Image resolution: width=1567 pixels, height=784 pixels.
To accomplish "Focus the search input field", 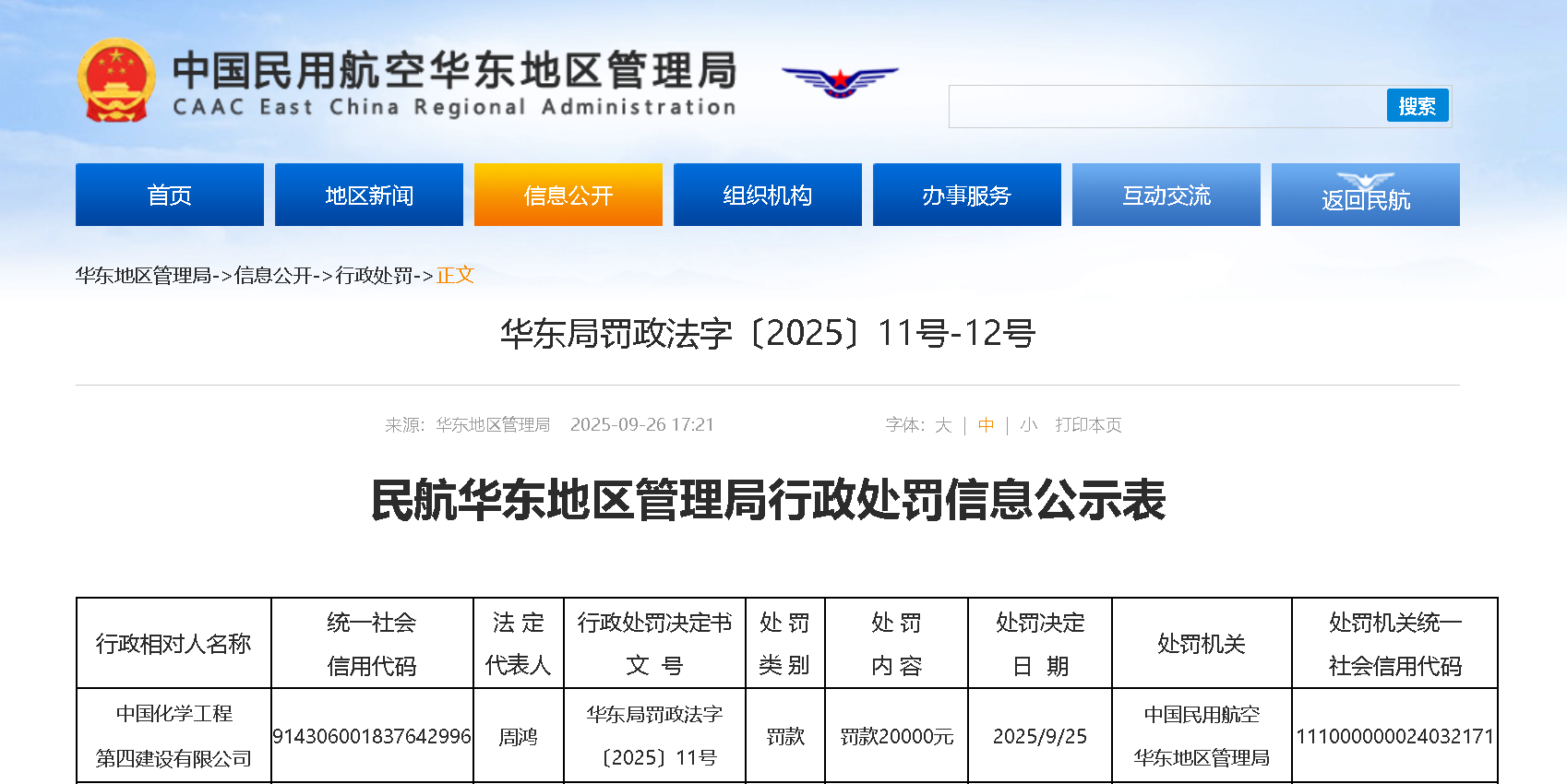I will (1167, 106).
